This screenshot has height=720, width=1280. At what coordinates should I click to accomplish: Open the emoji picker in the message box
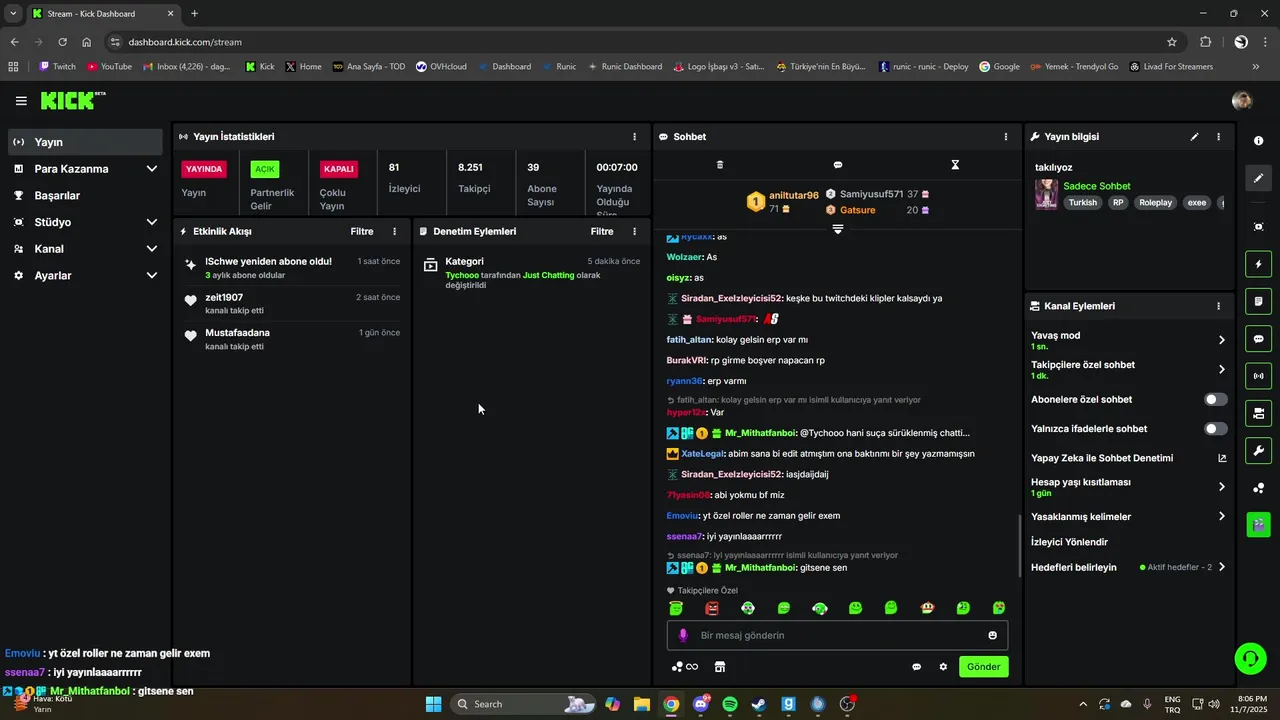pyautogui.click(x=992, y=635)
